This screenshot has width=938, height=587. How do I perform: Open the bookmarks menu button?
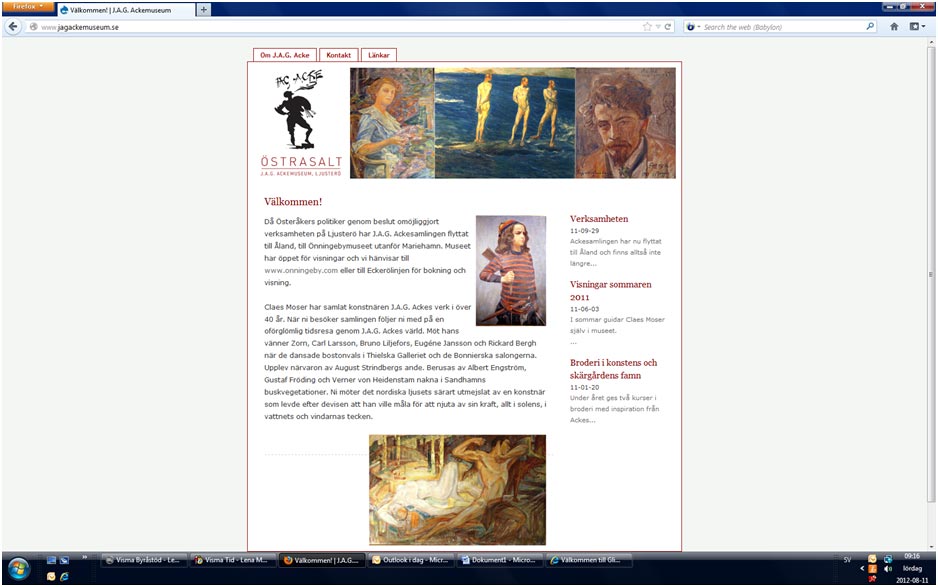coord(916,27)
